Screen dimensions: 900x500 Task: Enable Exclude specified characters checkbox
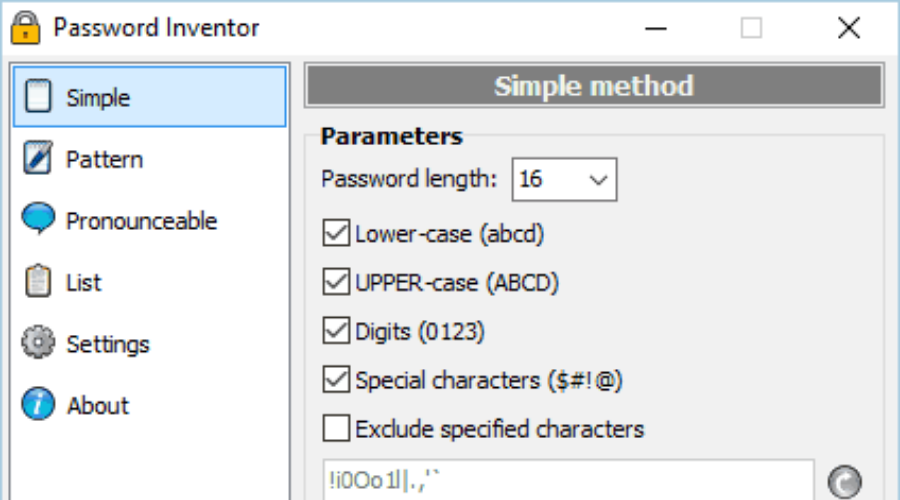coord(336,429)
